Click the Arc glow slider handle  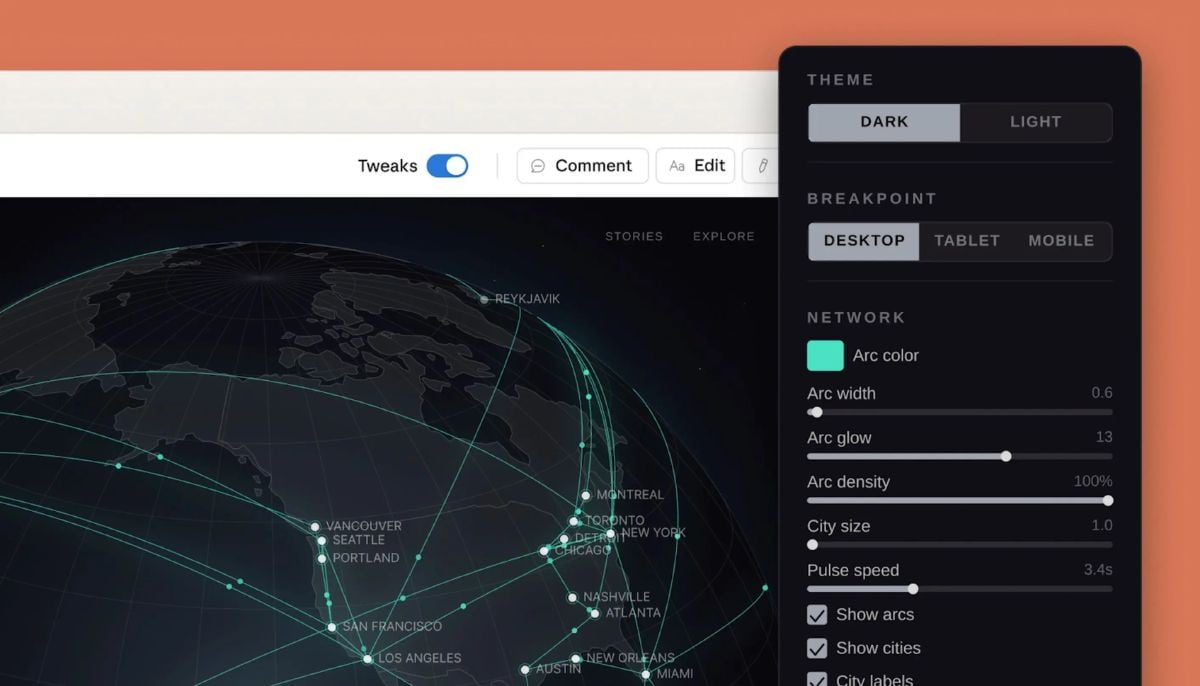coord(1006,456)
